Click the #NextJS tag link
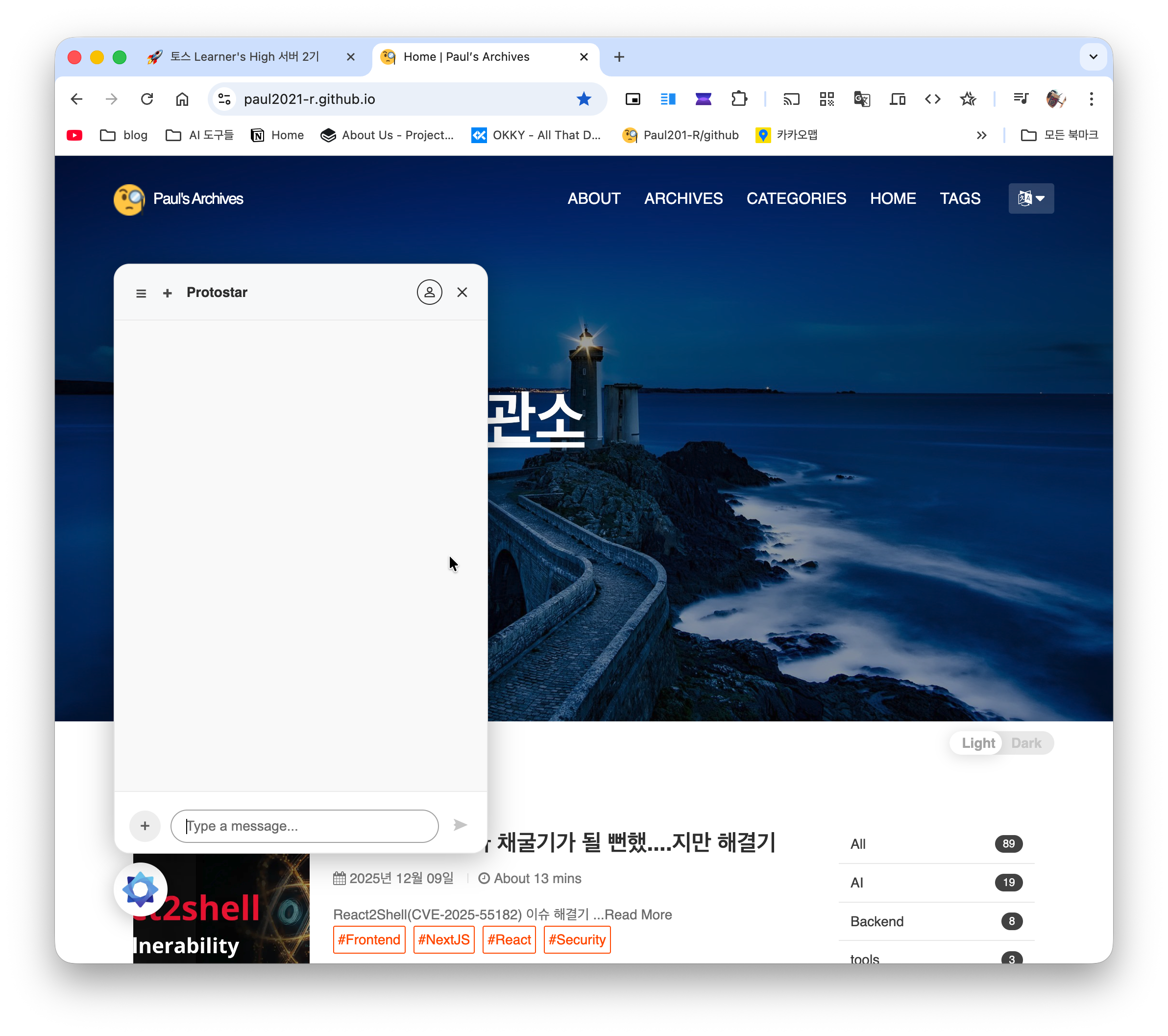 (x=443, y=939)
